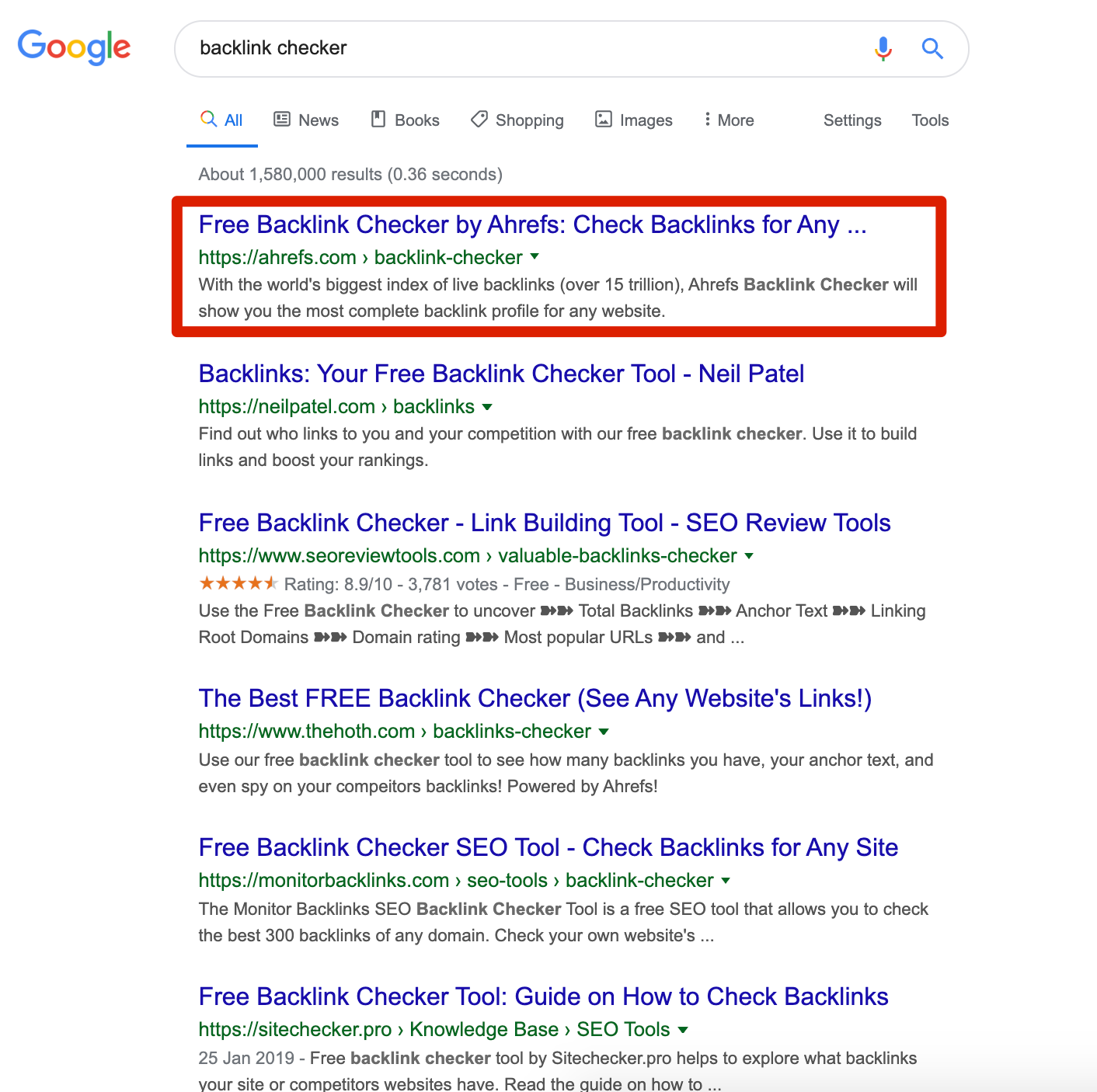This screenshot has height=1092, width=1097.
Task: Switch to the News tab
Action: 306,120
